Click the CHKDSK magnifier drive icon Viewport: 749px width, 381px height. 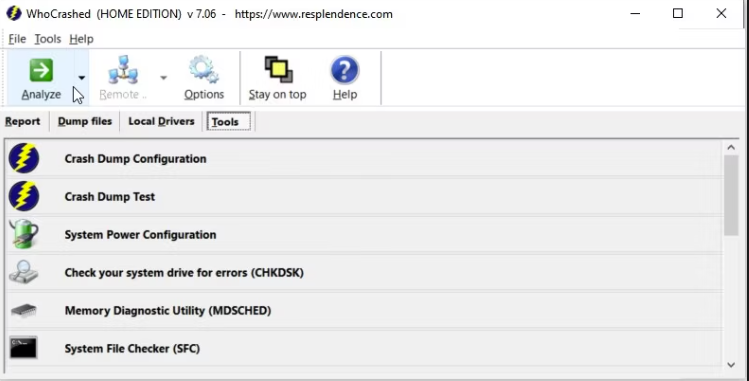24,272
